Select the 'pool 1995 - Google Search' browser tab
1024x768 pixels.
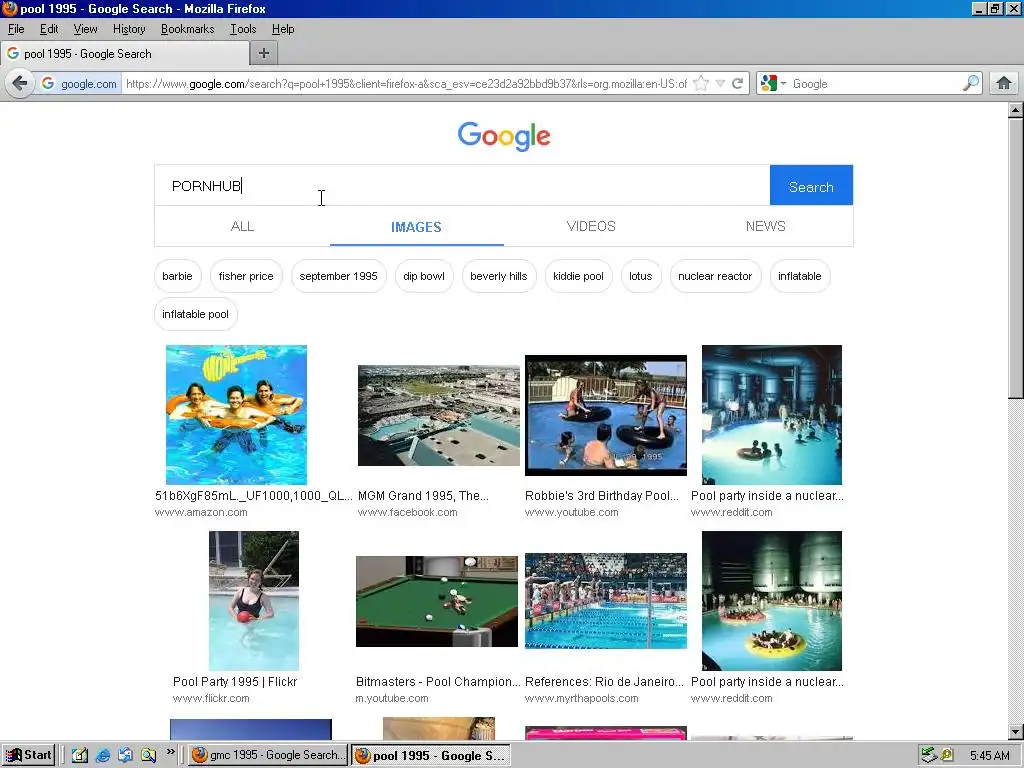pyautogui.click(x=124, y=54)
